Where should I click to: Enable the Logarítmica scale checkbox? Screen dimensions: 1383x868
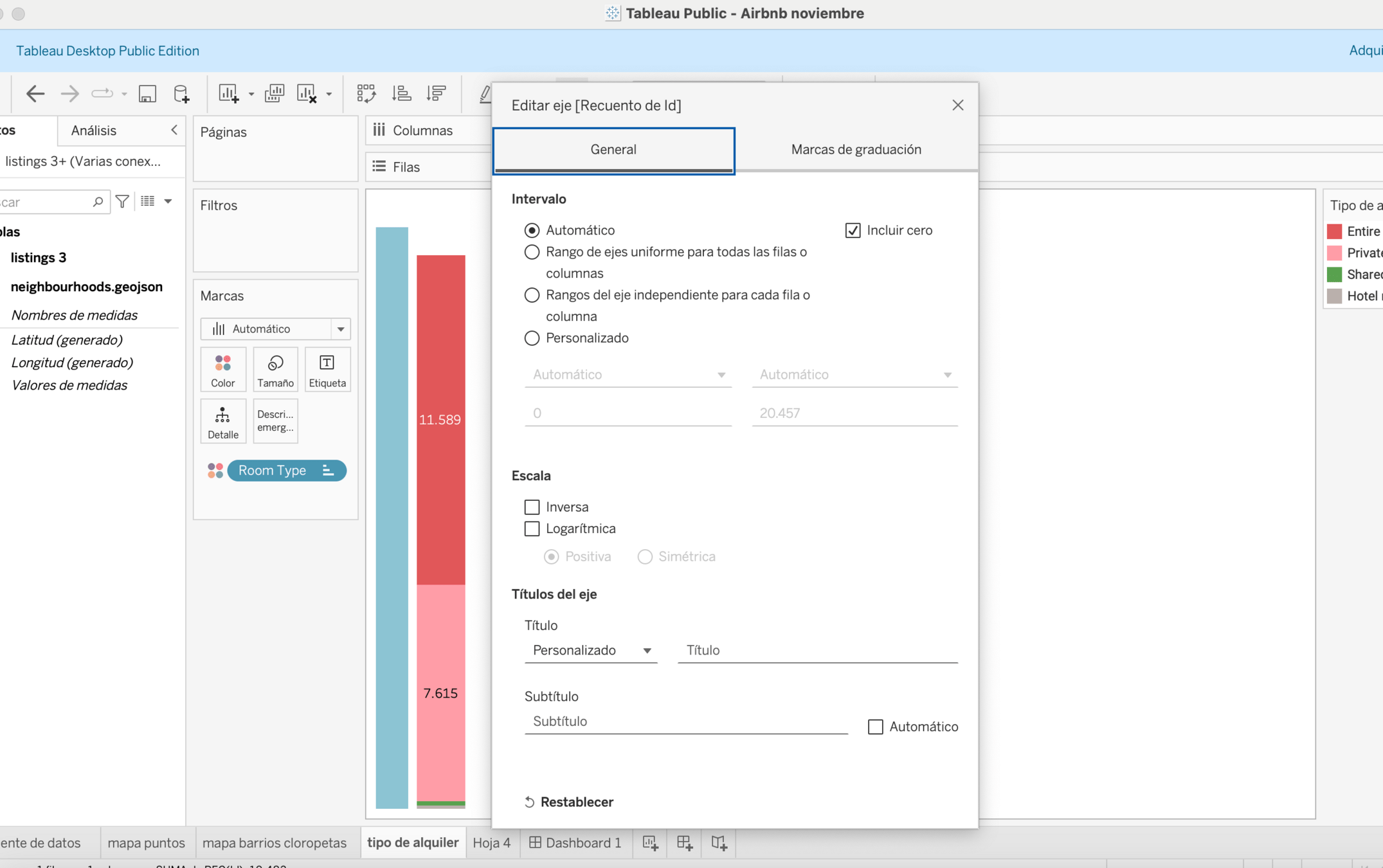[532, 529]
